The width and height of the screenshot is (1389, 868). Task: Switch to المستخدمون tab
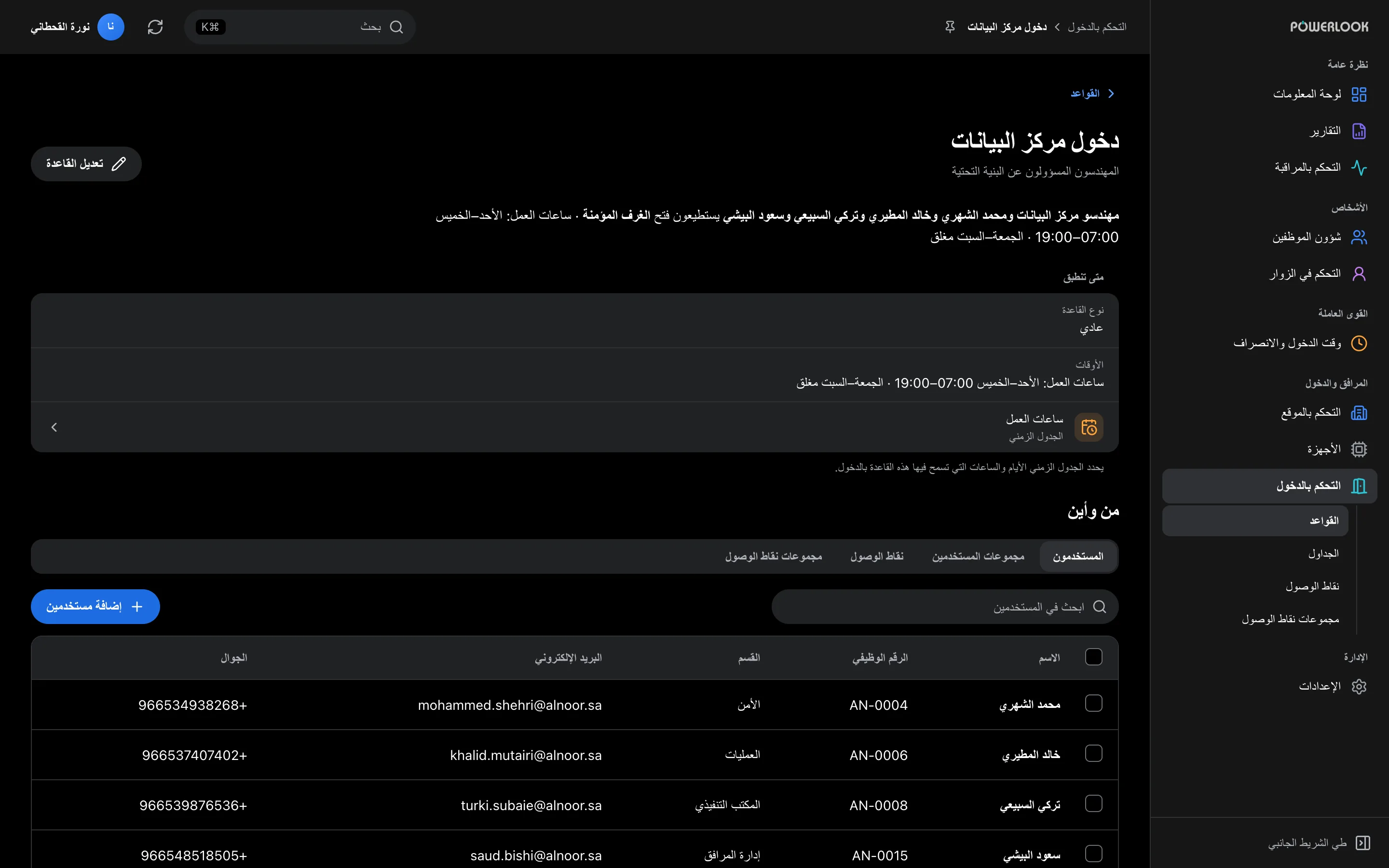point(1078,556)
